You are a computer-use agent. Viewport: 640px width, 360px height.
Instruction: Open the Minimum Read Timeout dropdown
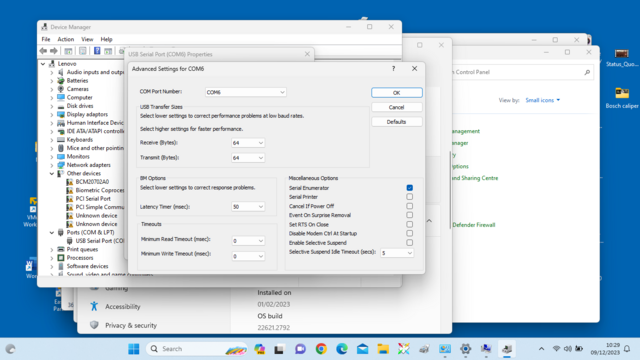248,241
